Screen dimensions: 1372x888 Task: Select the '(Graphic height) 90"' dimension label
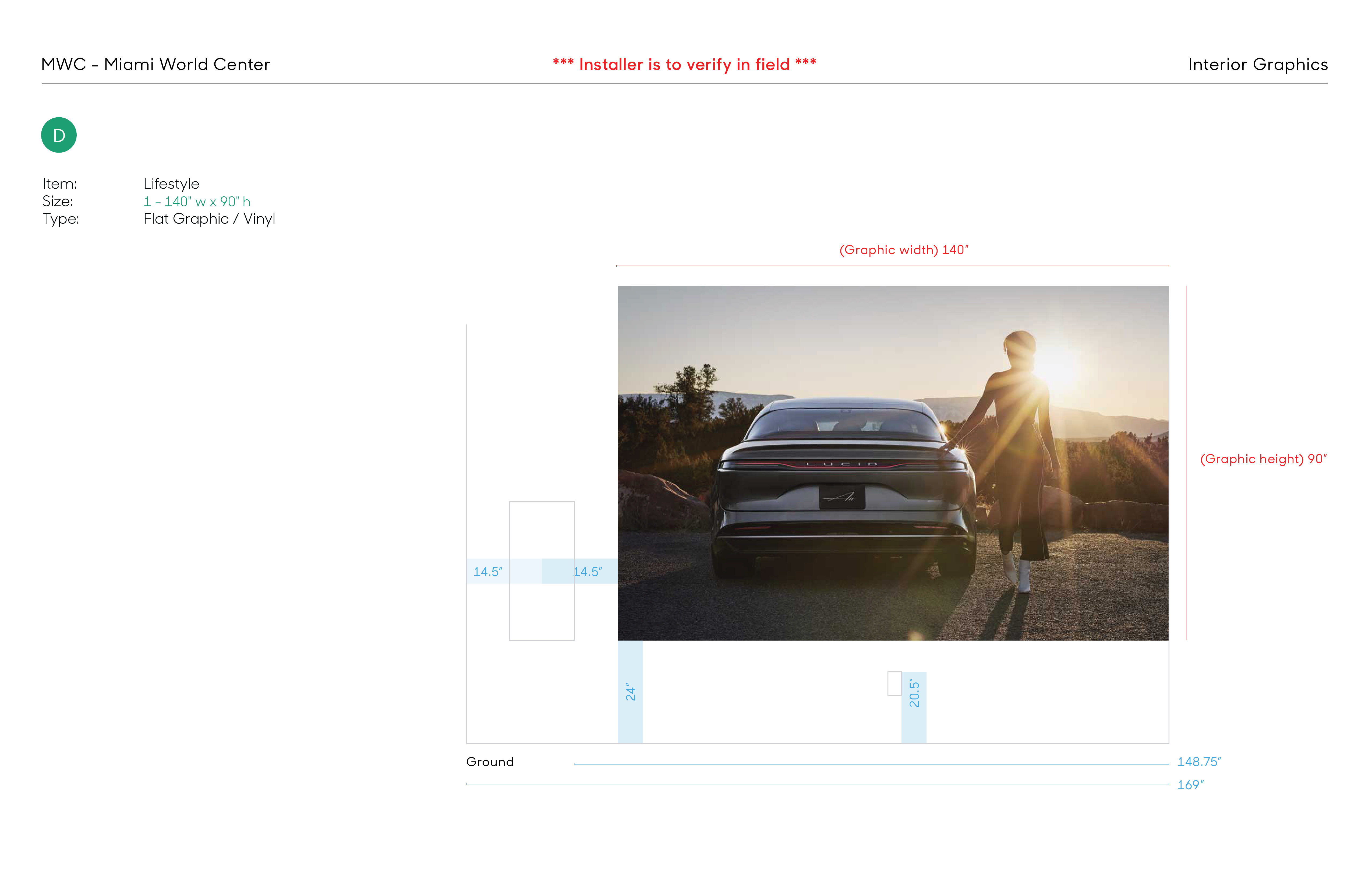1264,459
